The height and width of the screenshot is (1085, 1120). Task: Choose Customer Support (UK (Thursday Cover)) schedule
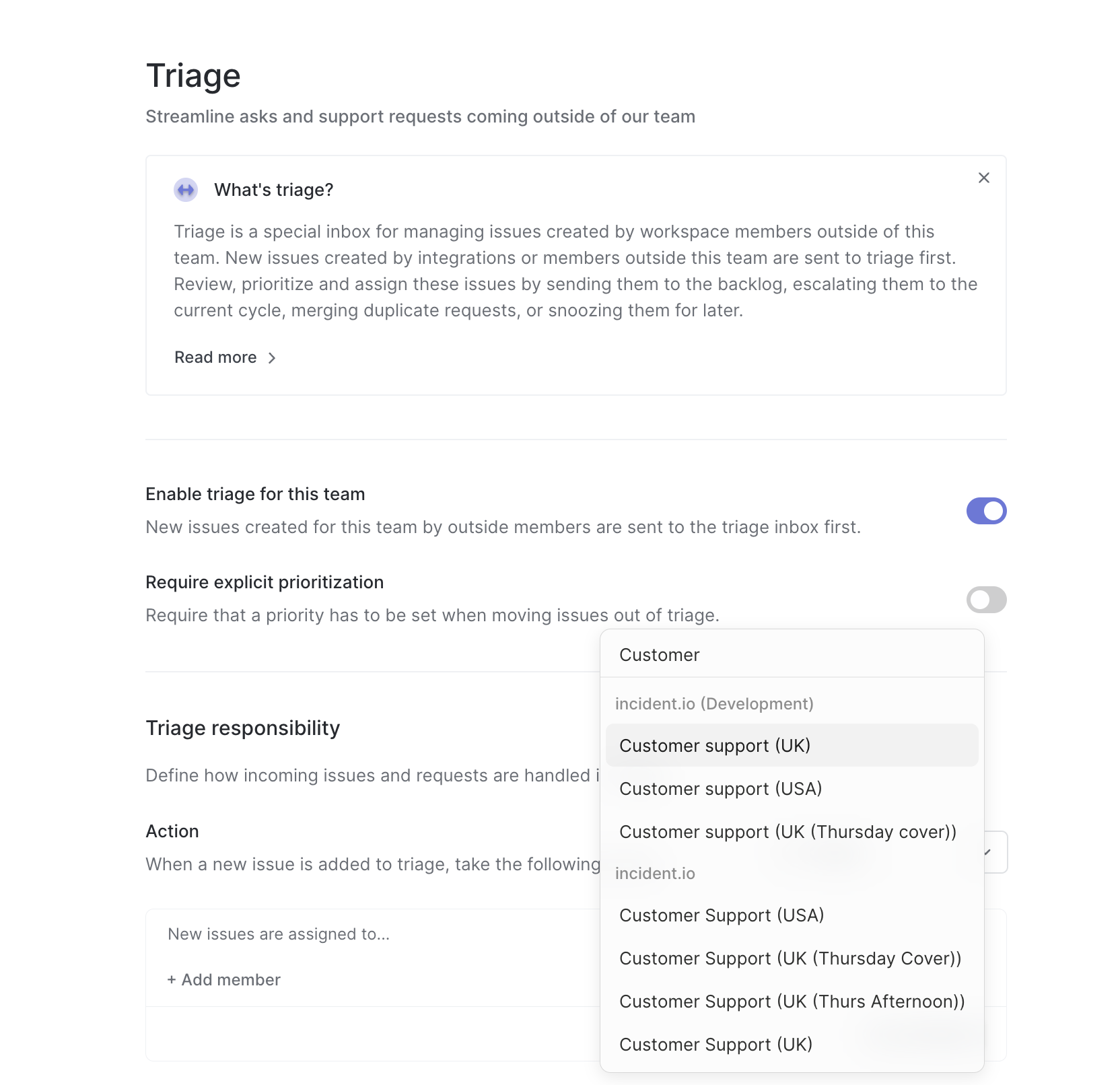pos(792,958)
